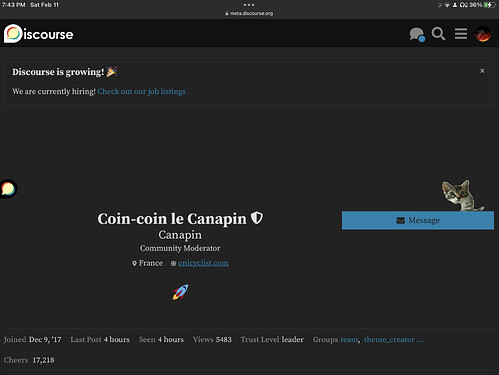Open the Discourse logo home link

click(39, 34)
